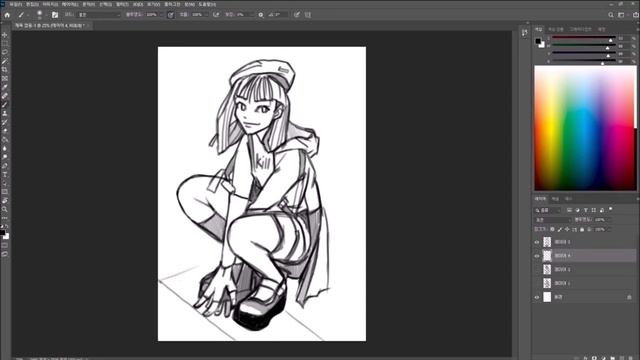640x360 pixels.
Task: Switch to the Channels tab
Action: point(555,199)
